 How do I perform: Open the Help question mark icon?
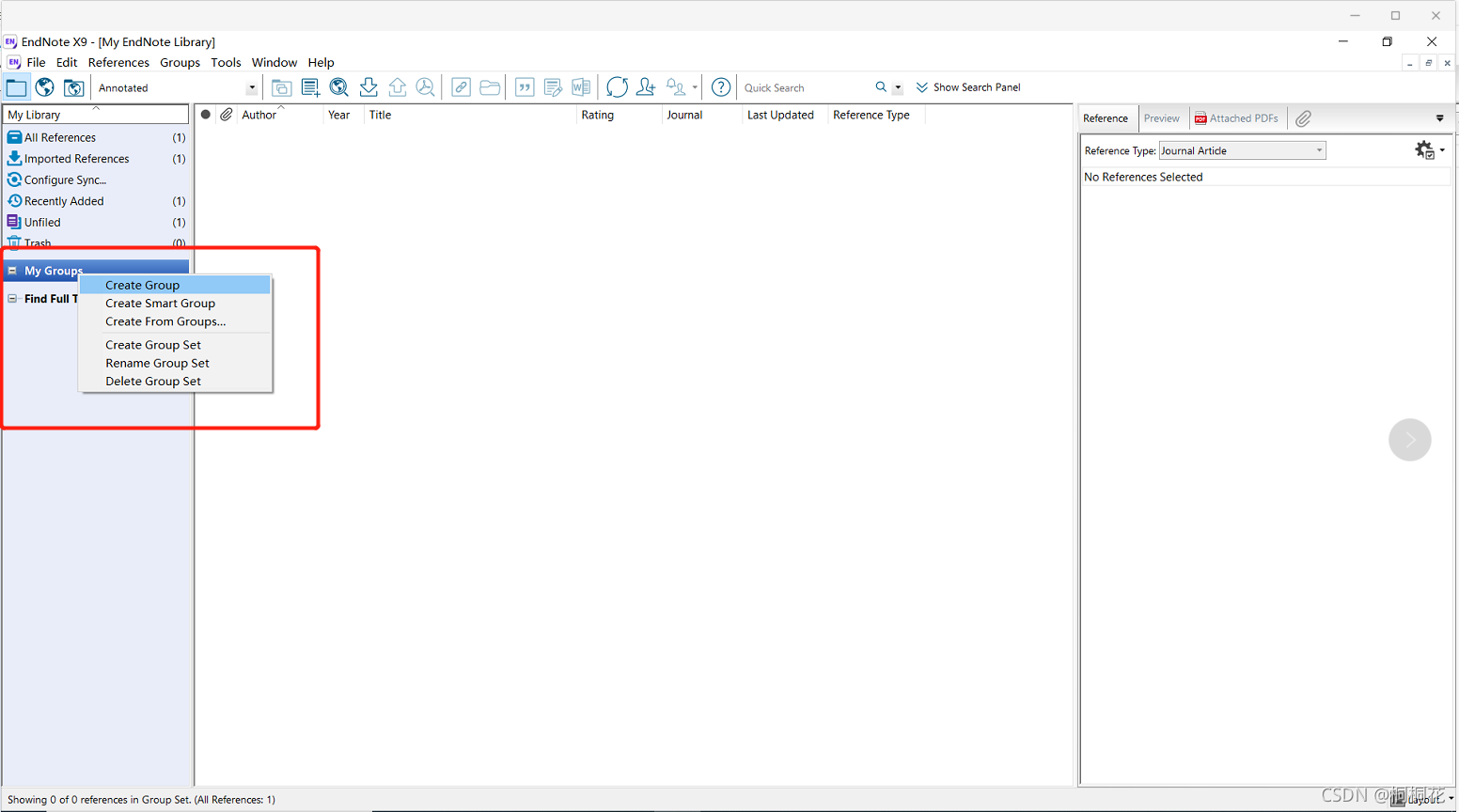click(721, 86)
